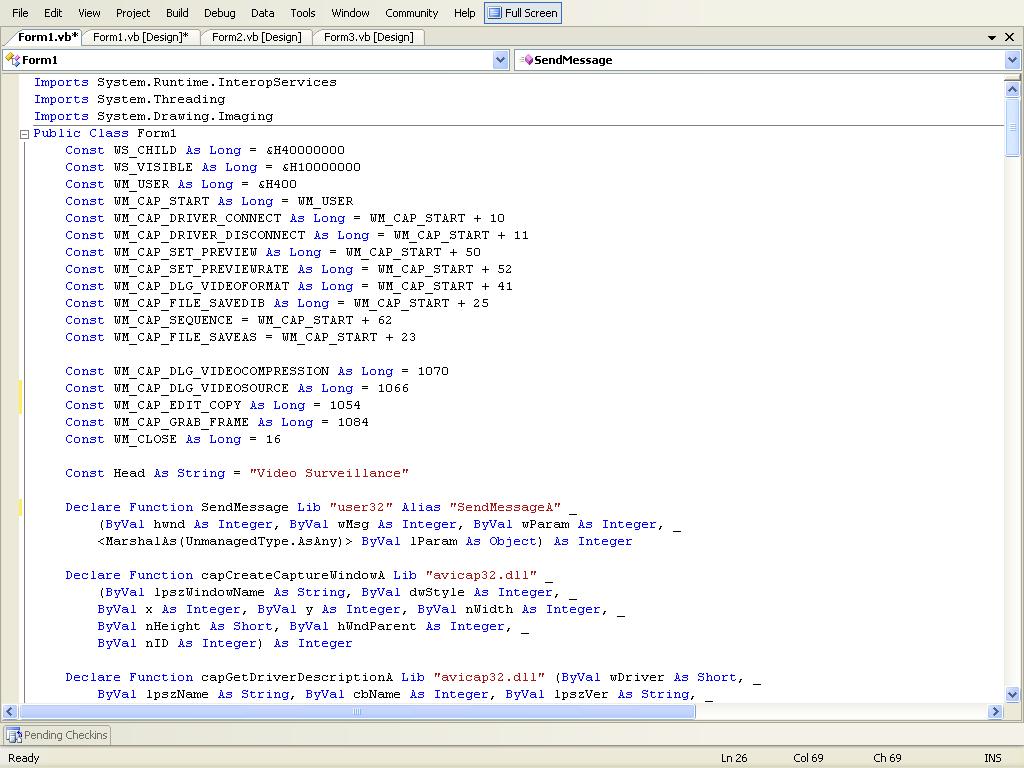Image resolution: width=1024 pixels, height=768 pixels.
Task: Open the Build menu
Action: [x=177, y=12]
